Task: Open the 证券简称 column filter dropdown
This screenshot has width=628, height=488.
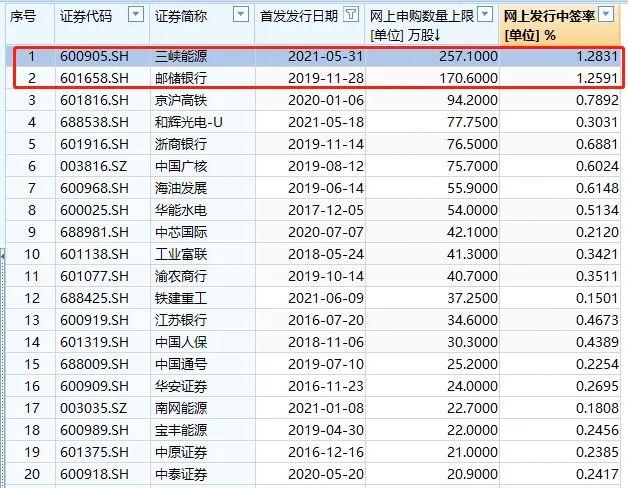Action: pos(239,14)
